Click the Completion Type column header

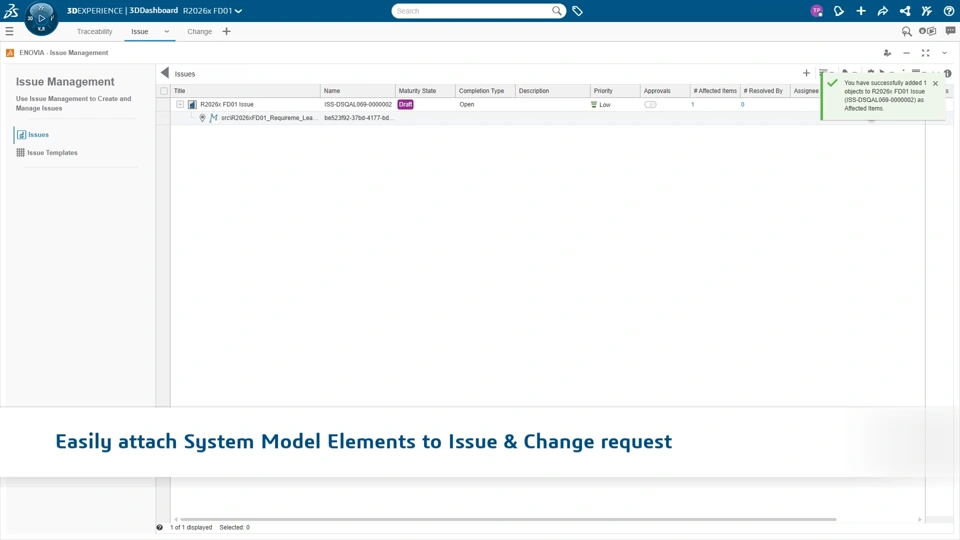tap(482, 91)
